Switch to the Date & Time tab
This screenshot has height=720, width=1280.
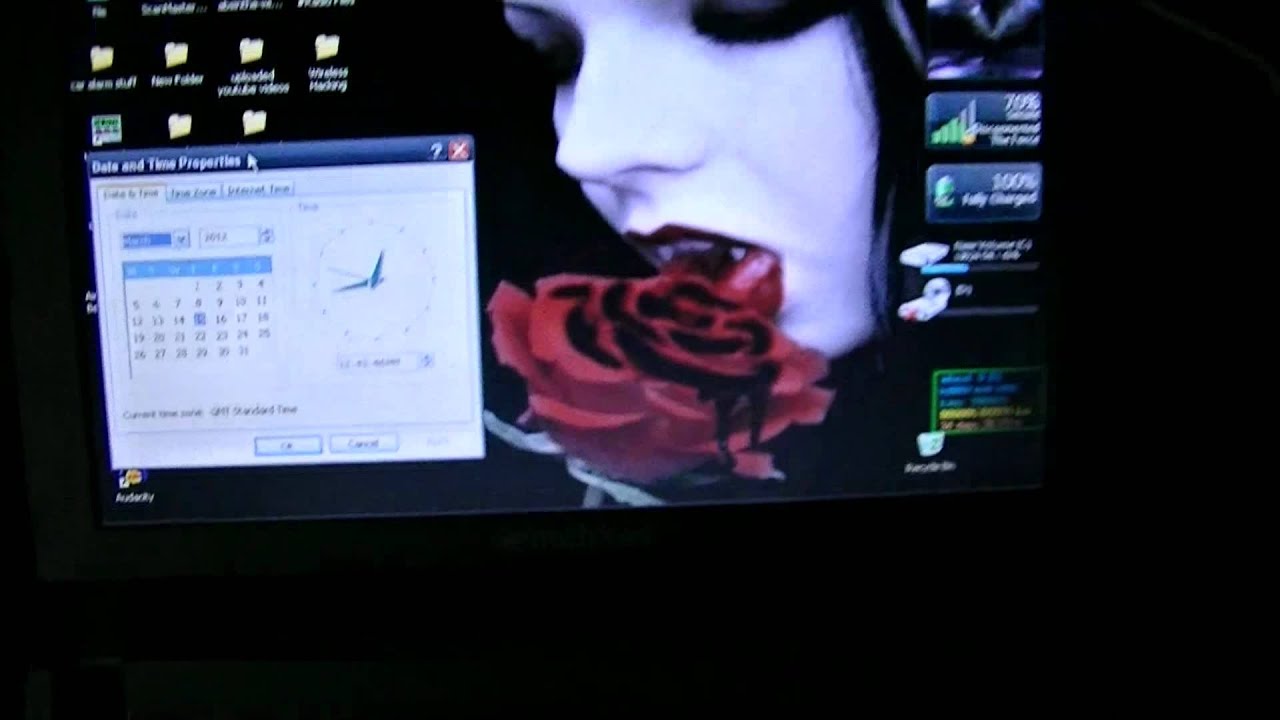132,193
